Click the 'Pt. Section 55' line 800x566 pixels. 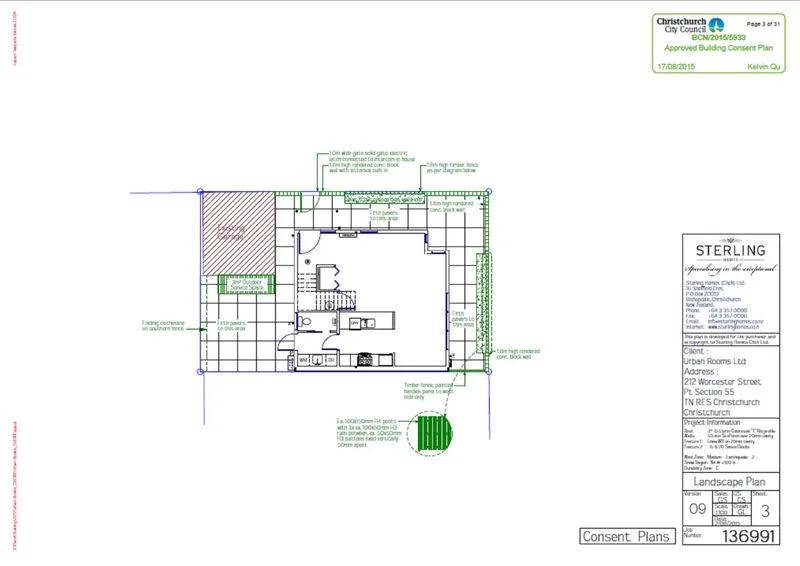(709, 392)
